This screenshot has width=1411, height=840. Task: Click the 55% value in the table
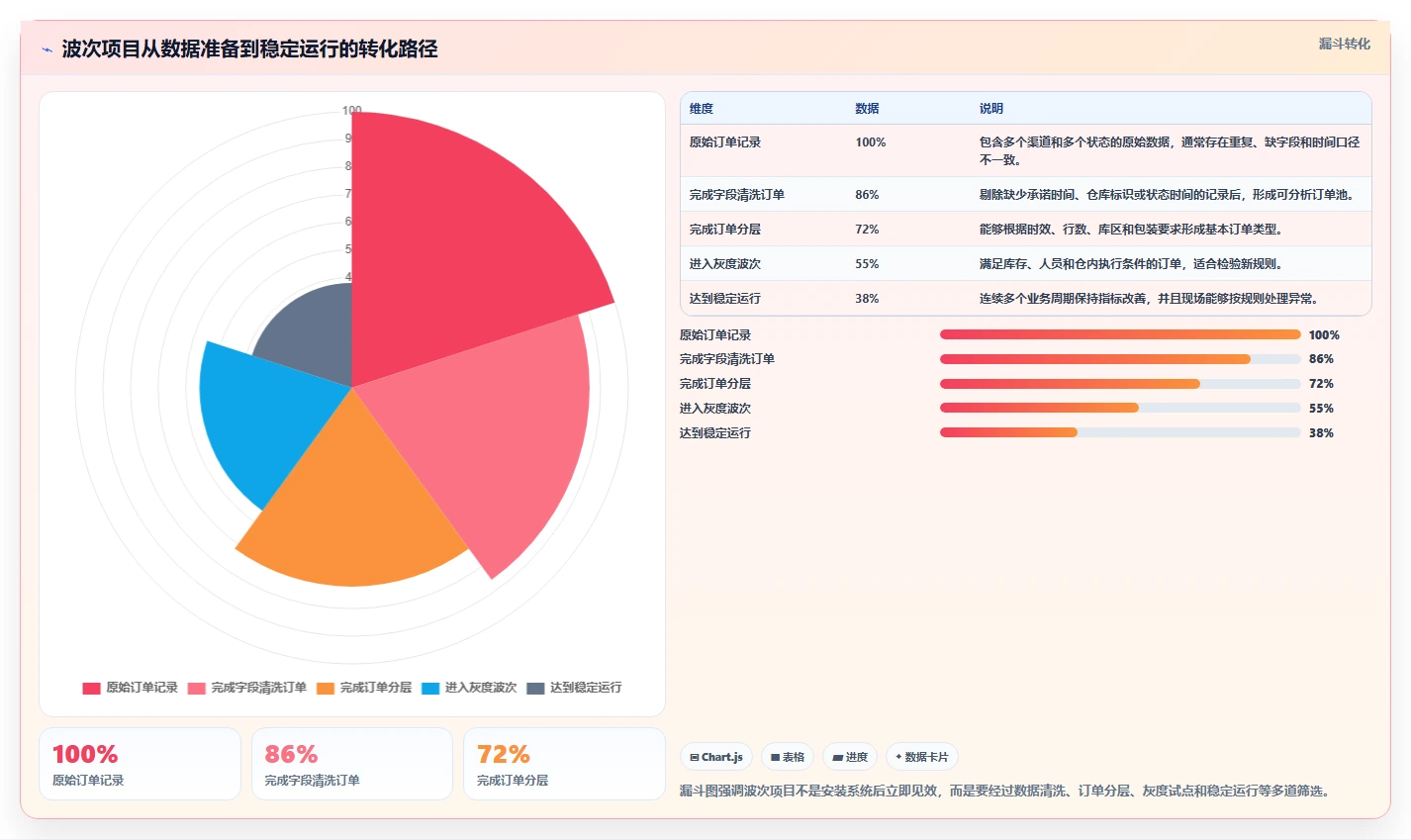point(867,264)
